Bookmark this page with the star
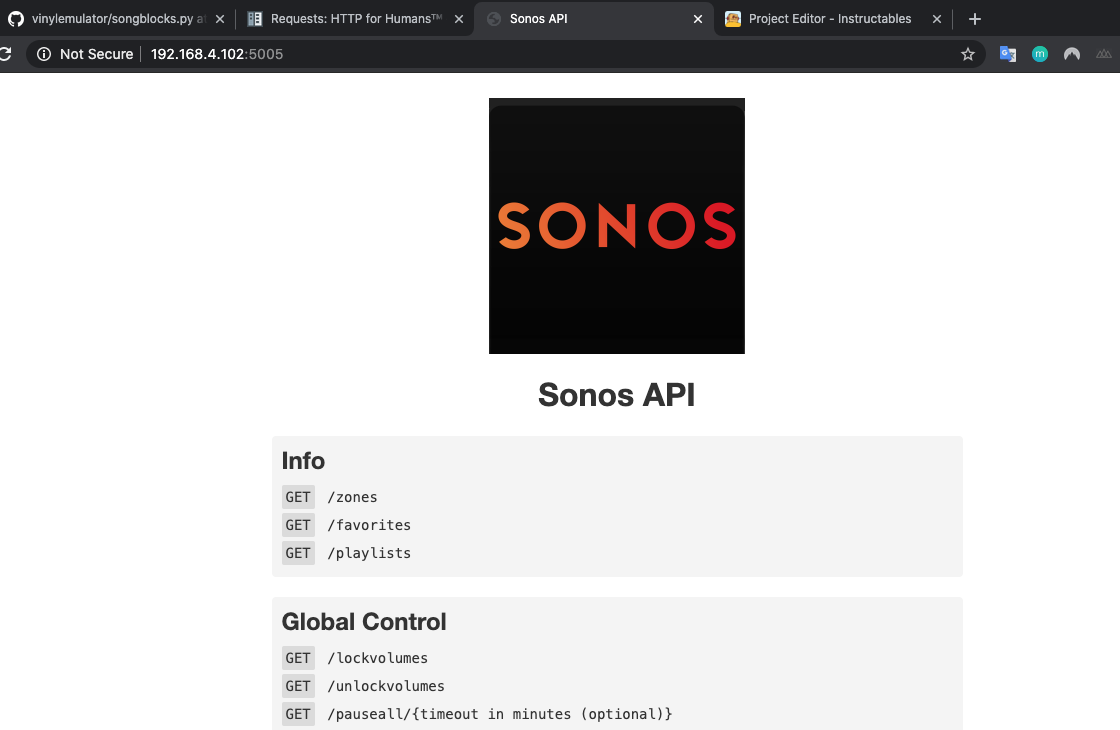The height and width of the screenshot is (730, 1120). coord(967,54)
